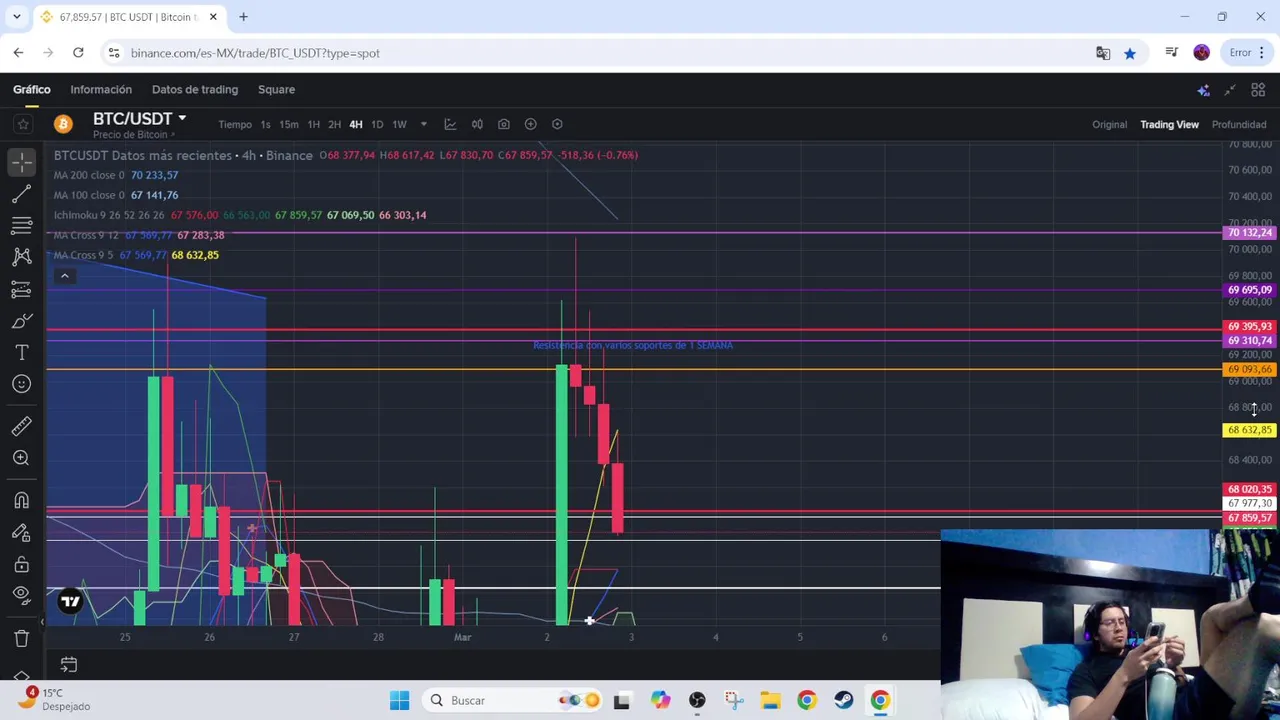The width and height of the screenshot is (1280, 720).
Task: Switch chart to 1s interval
Action: (x=265, y=124)
